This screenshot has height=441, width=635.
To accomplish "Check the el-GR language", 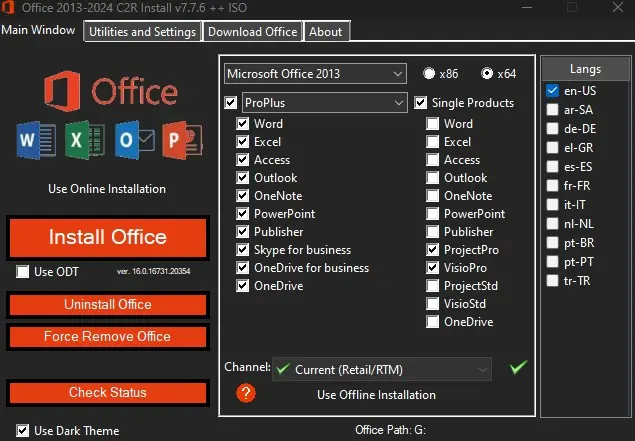I will pos(552,147).
